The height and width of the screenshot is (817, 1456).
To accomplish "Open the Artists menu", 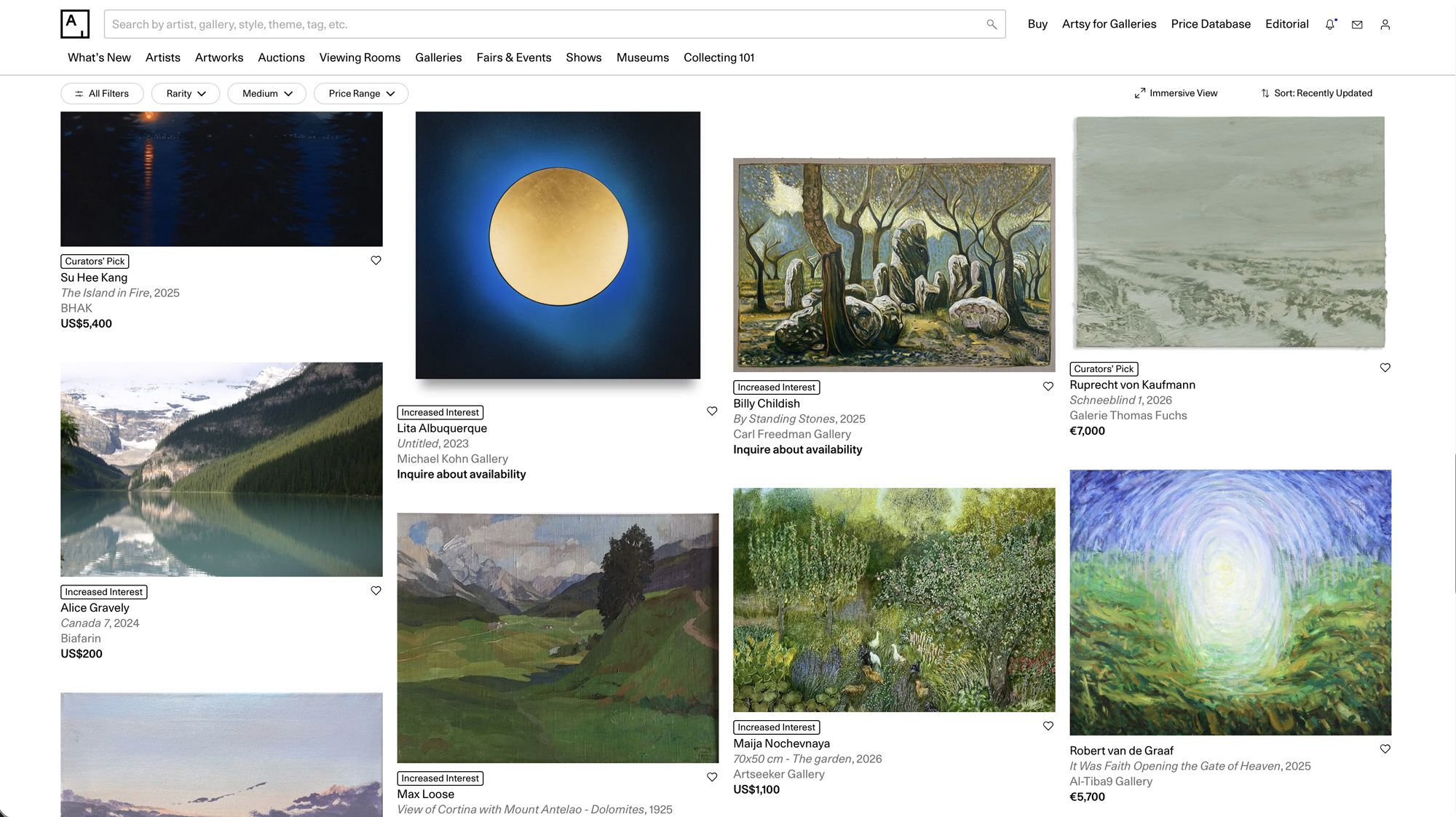I will pos(162,58).
